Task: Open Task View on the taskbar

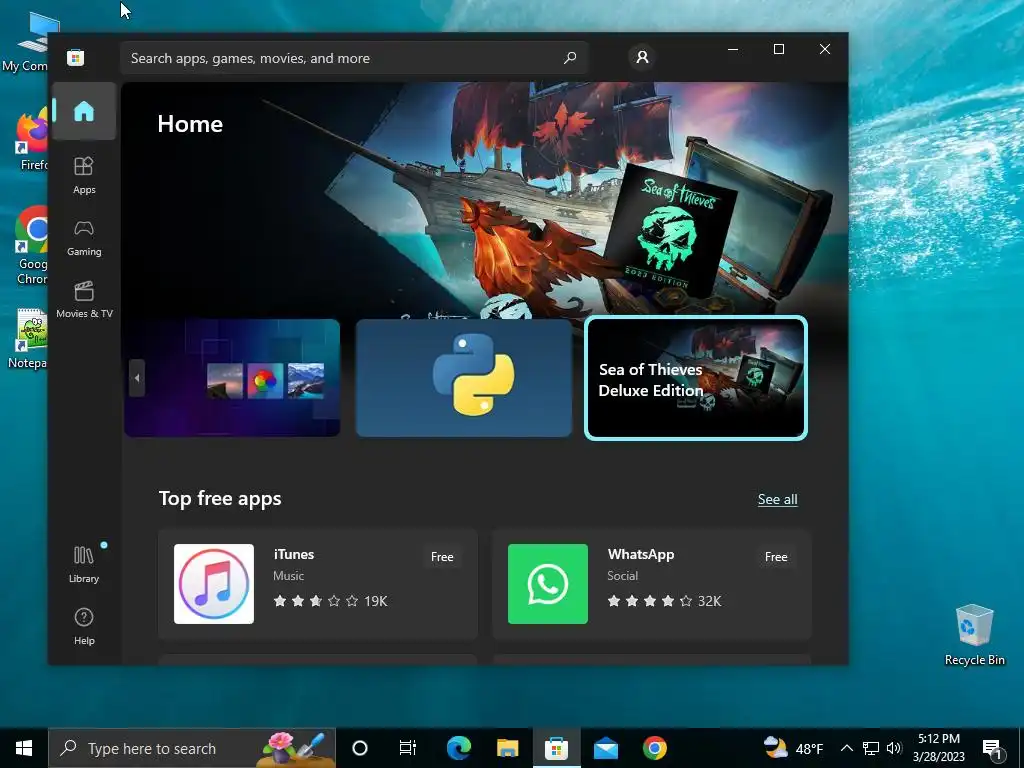Action: 408,748
